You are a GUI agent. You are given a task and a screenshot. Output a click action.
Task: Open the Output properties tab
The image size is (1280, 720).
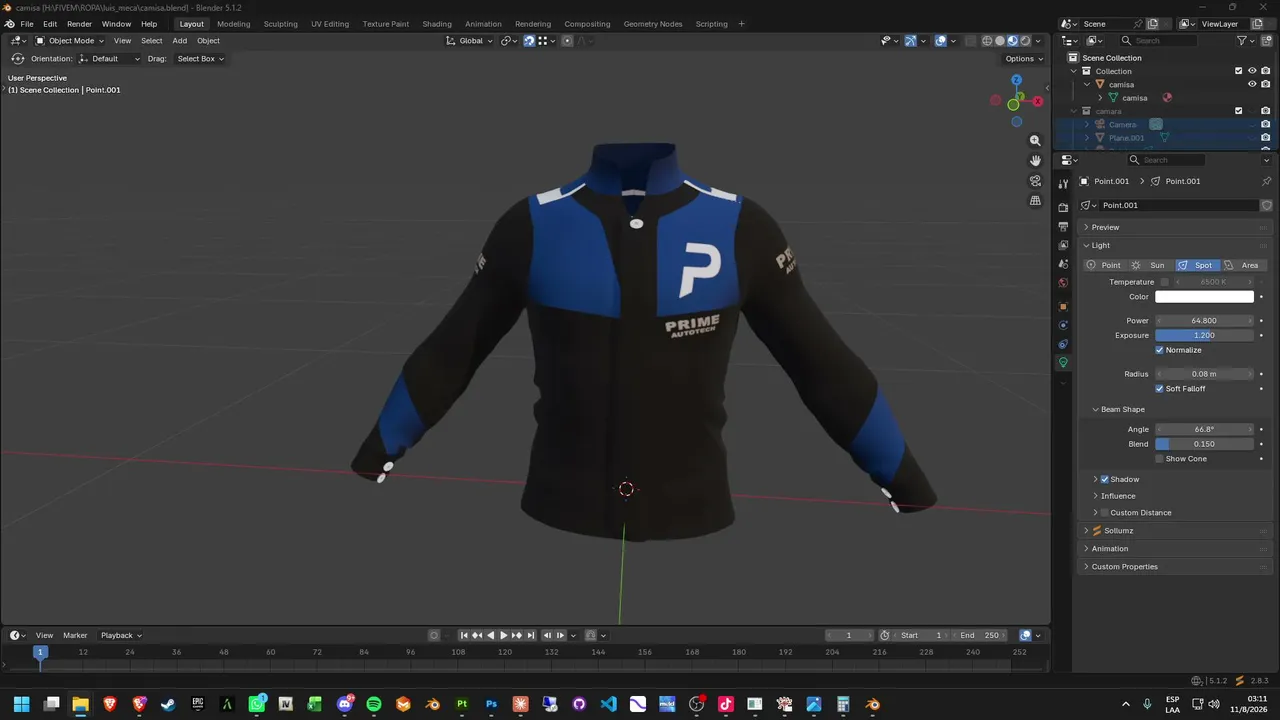[x=1063, y=226]
